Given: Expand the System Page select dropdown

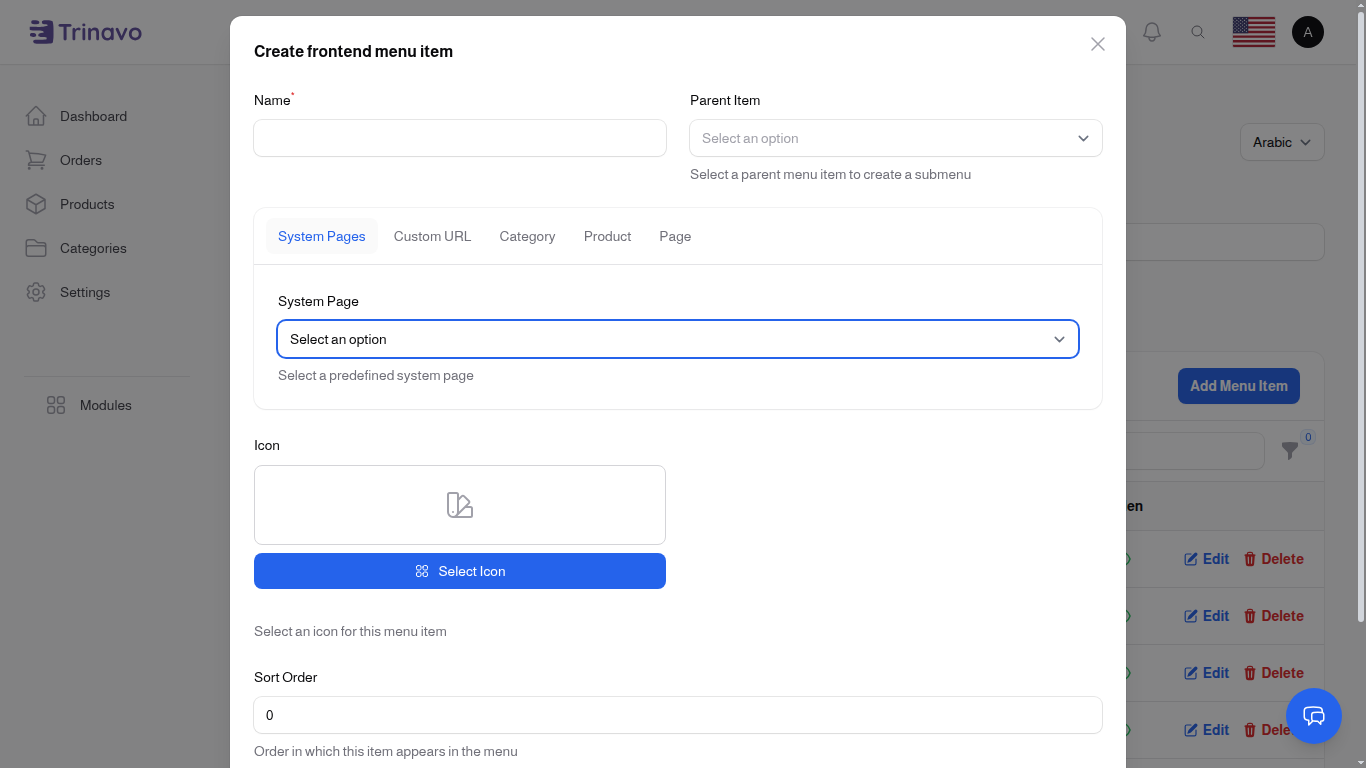Looking at the screenshot, I should click(678, 339).
